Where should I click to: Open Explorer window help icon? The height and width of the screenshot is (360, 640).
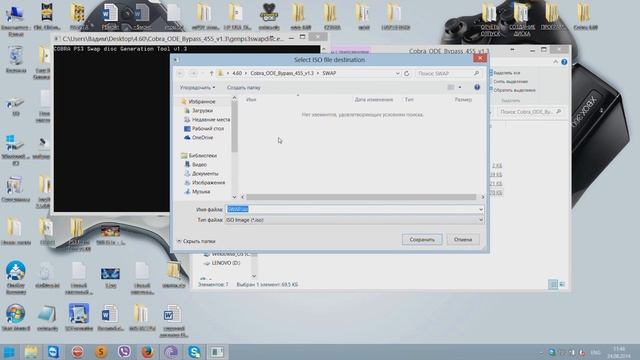564,62
